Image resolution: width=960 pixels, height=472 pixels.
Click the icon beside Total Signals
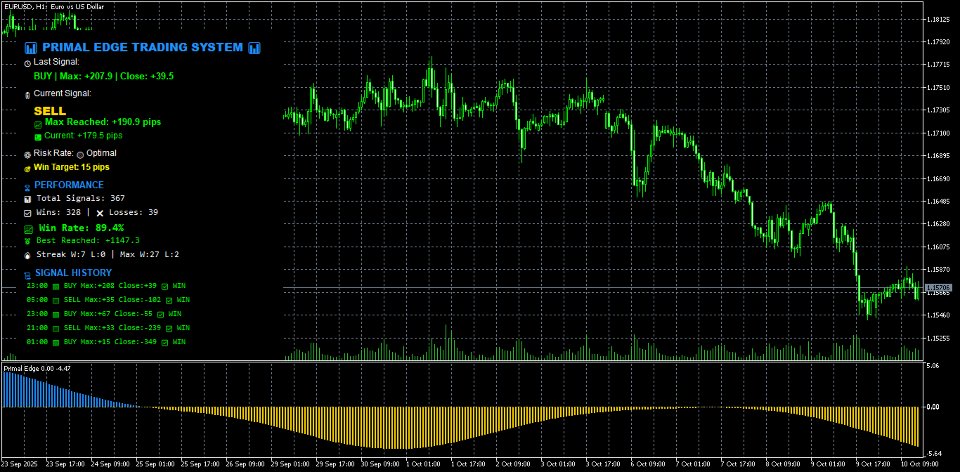[28, 200]
